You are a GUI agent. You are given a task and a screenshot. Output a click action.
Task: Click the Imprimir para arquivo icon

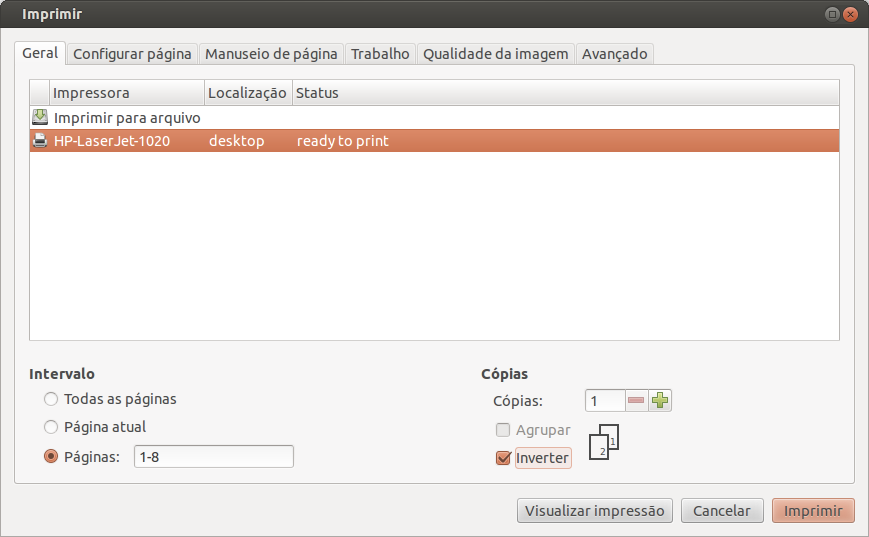40,117
